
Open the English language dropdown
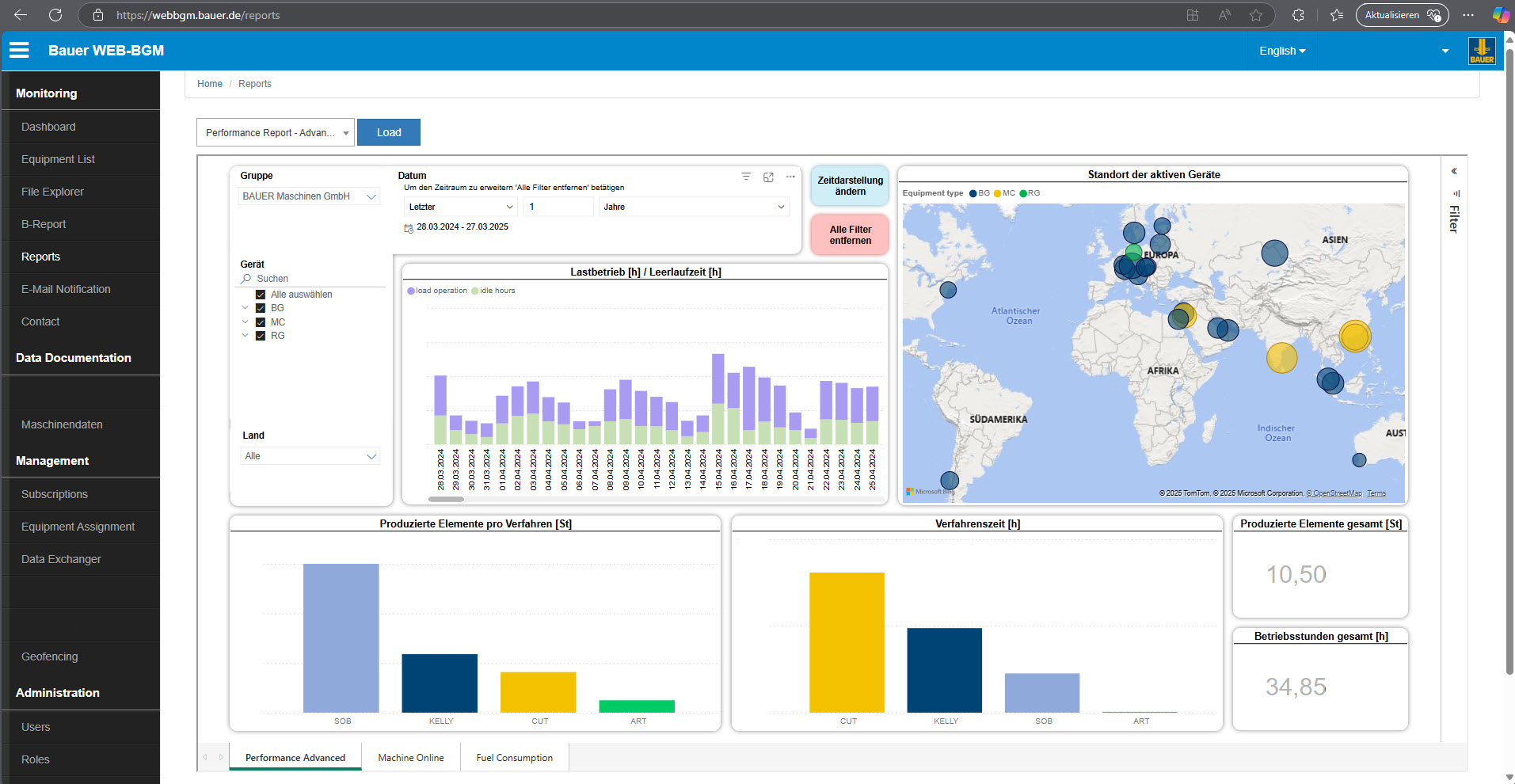pyautogui.click(x=1282, y=51)
